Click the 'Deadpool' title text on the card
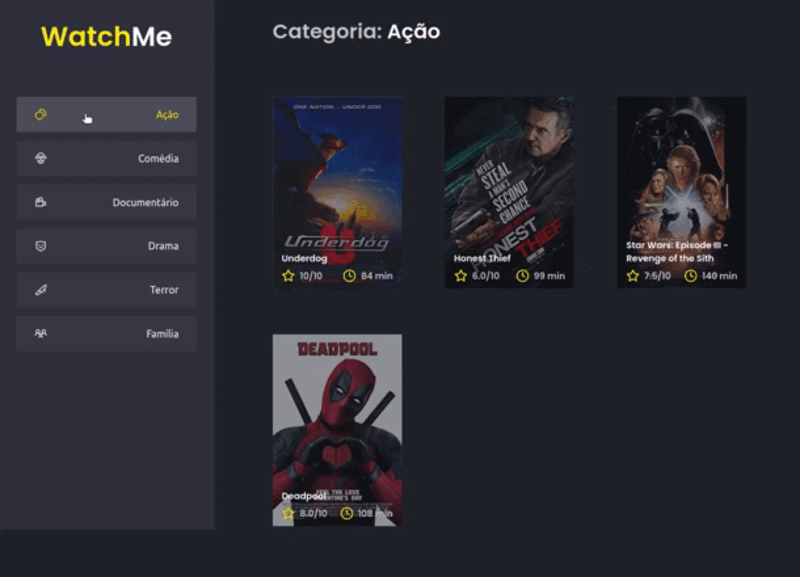Image resolution: width=800 pixels, height=577 pixels. 304,496
